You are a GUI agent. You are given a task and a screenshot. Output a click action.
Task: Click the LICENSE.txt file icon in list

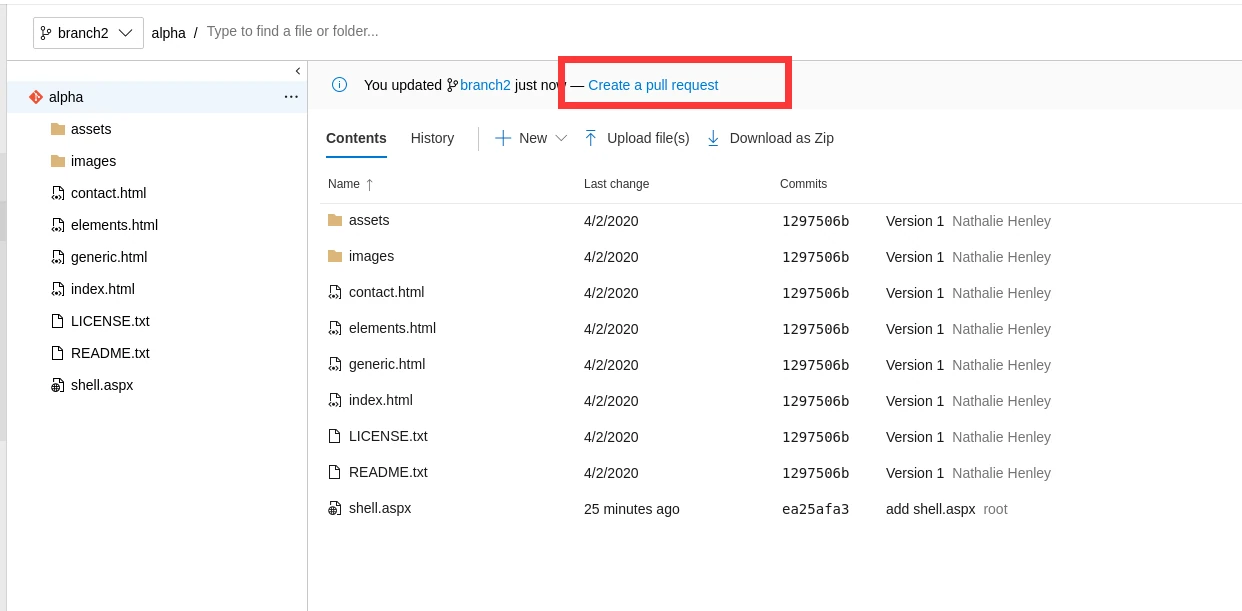(x=335, y=436)
